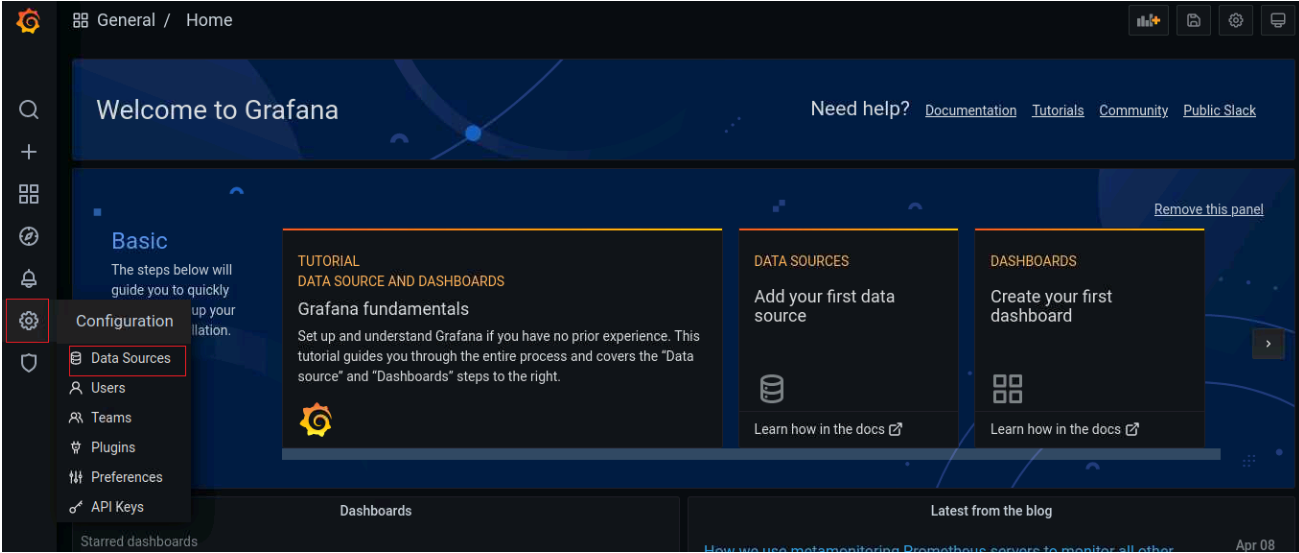The image size is (1299, 553).
Task: Select Teams from the Configuration menu
Action: (x=124, y=418)
